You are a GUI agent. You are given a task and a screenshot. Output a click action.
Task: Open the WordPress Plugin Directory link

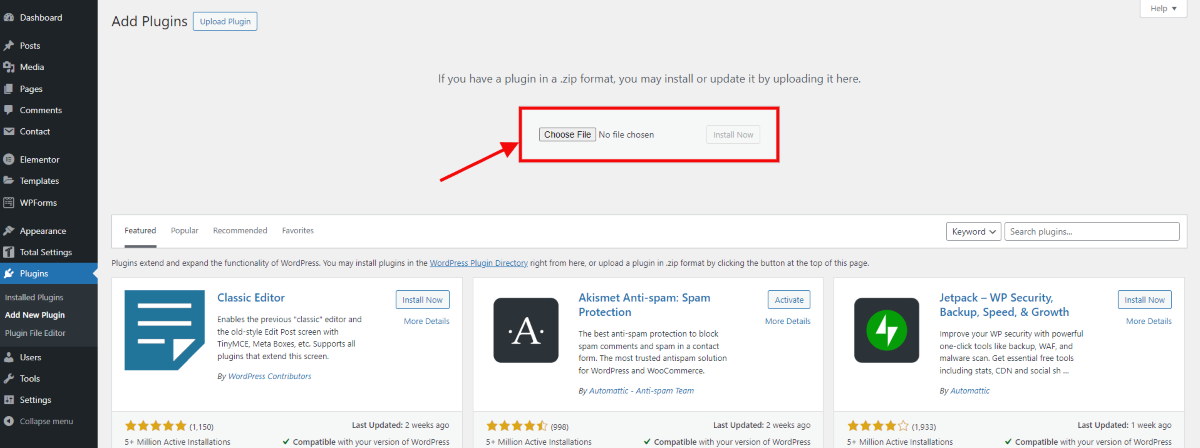coord(477,263)
